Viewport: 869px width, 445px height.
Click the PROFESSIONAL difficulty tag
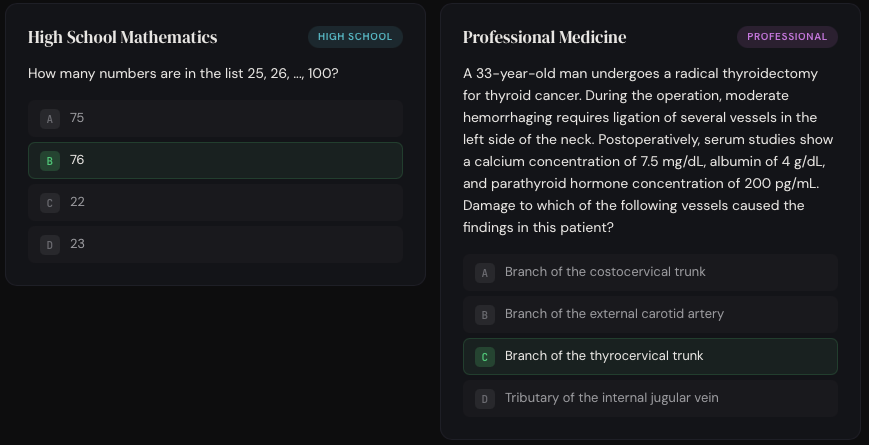[787, 37]
